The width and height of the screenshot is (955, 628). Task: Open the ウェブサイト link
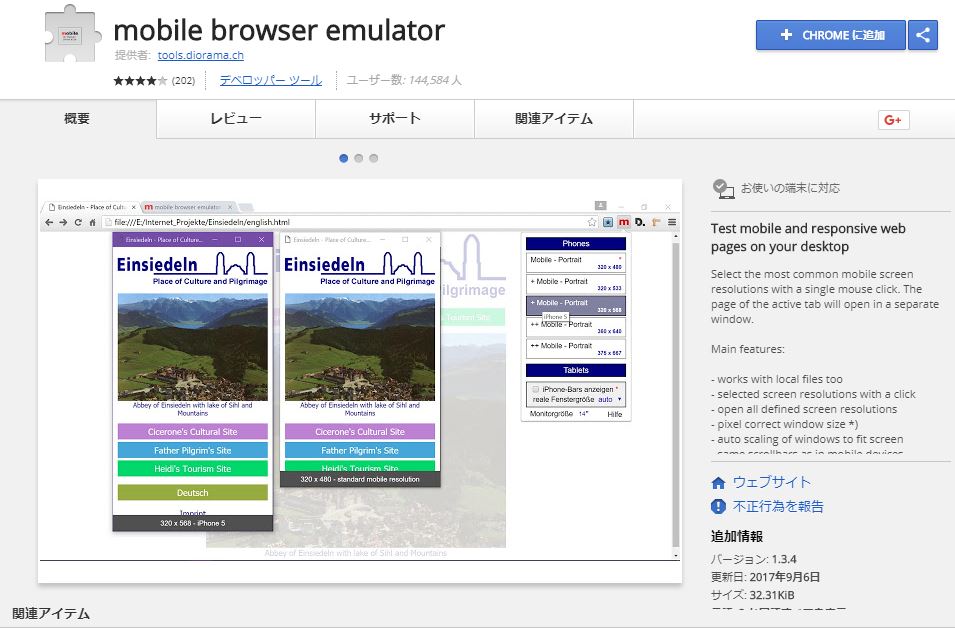(x=772, y=482)
